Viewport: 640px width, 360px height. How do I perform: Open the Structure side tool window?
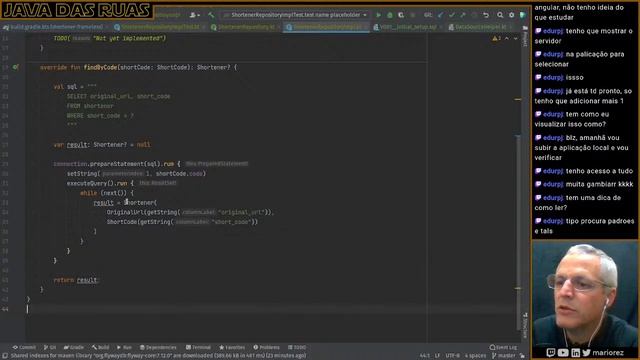coord(525,325)
